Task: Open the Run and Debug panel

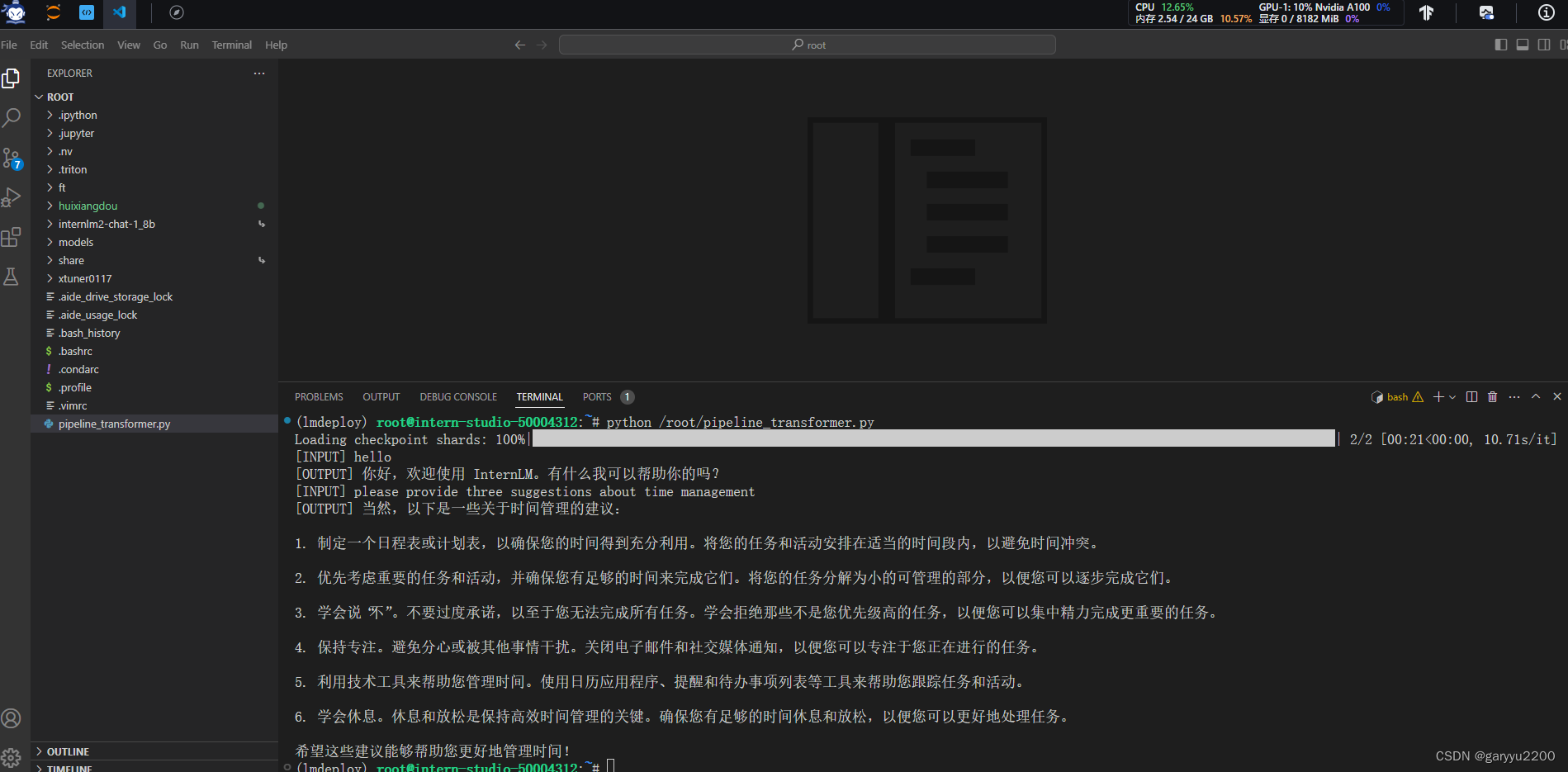Action: coord(12,197)
